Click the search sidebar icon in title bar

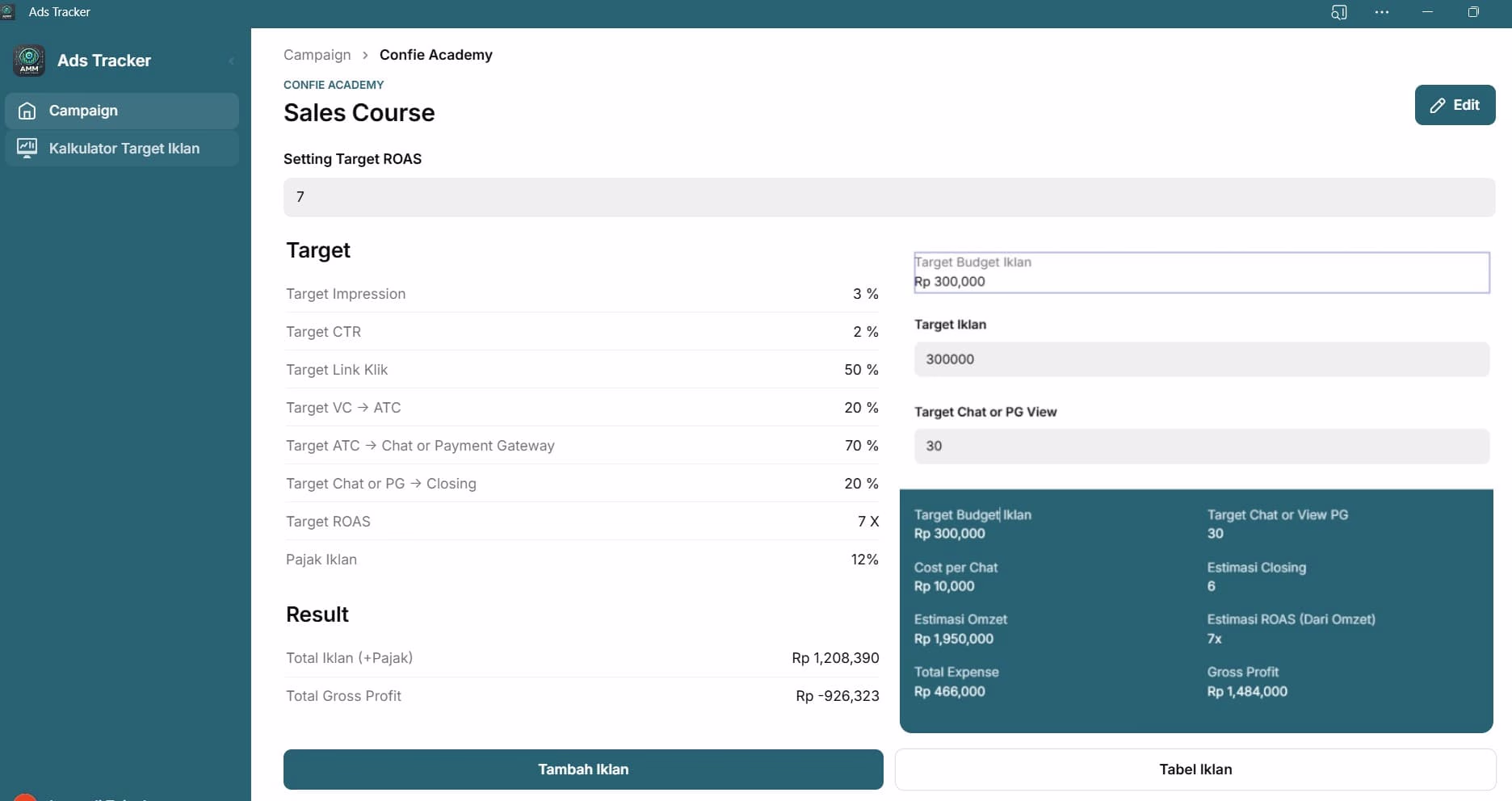tap(1338, 12)
